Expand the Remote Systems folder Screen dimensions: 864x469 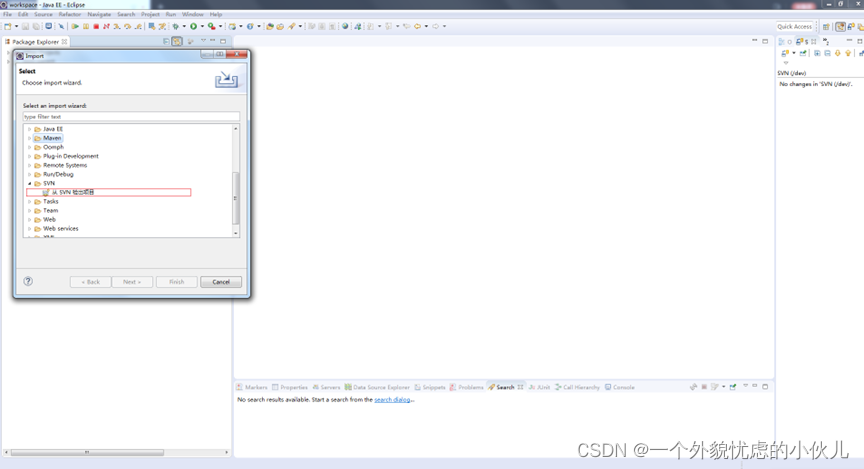pyautogui.click(x=30, y=165)
